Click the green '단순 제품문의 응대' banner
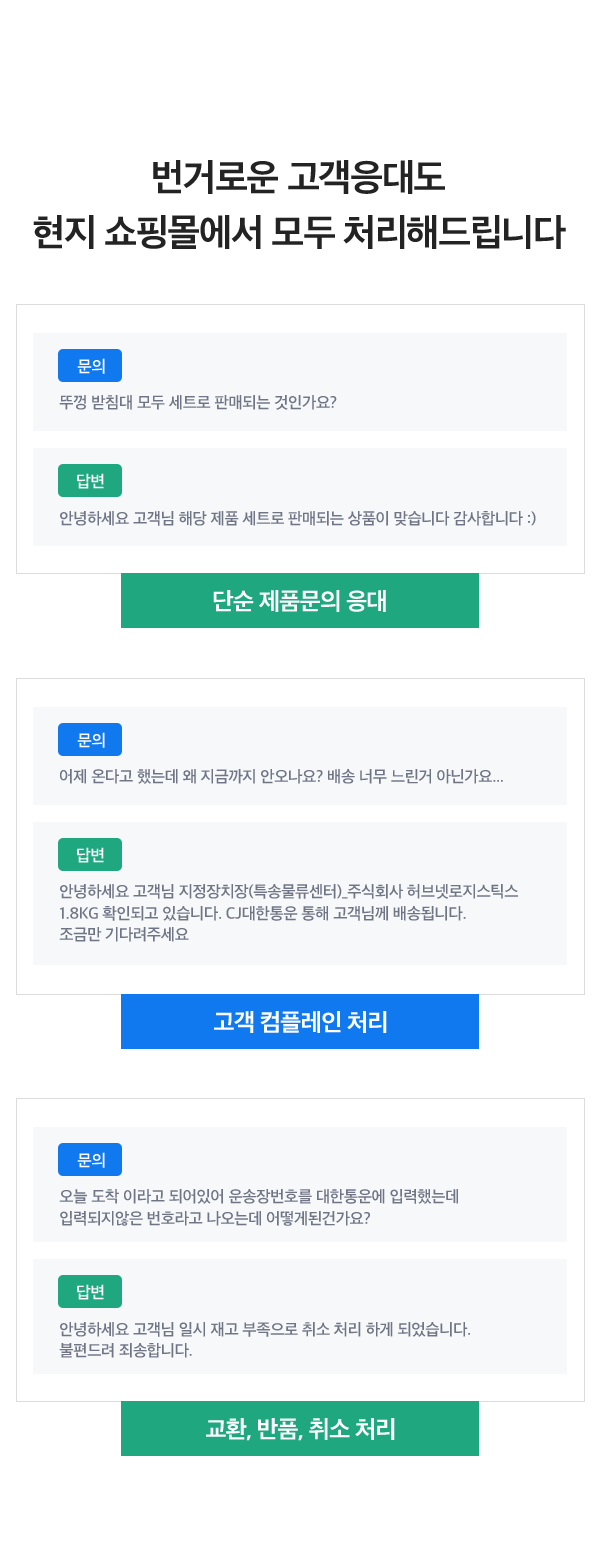Screen dimensions: 600x1562 300,601
